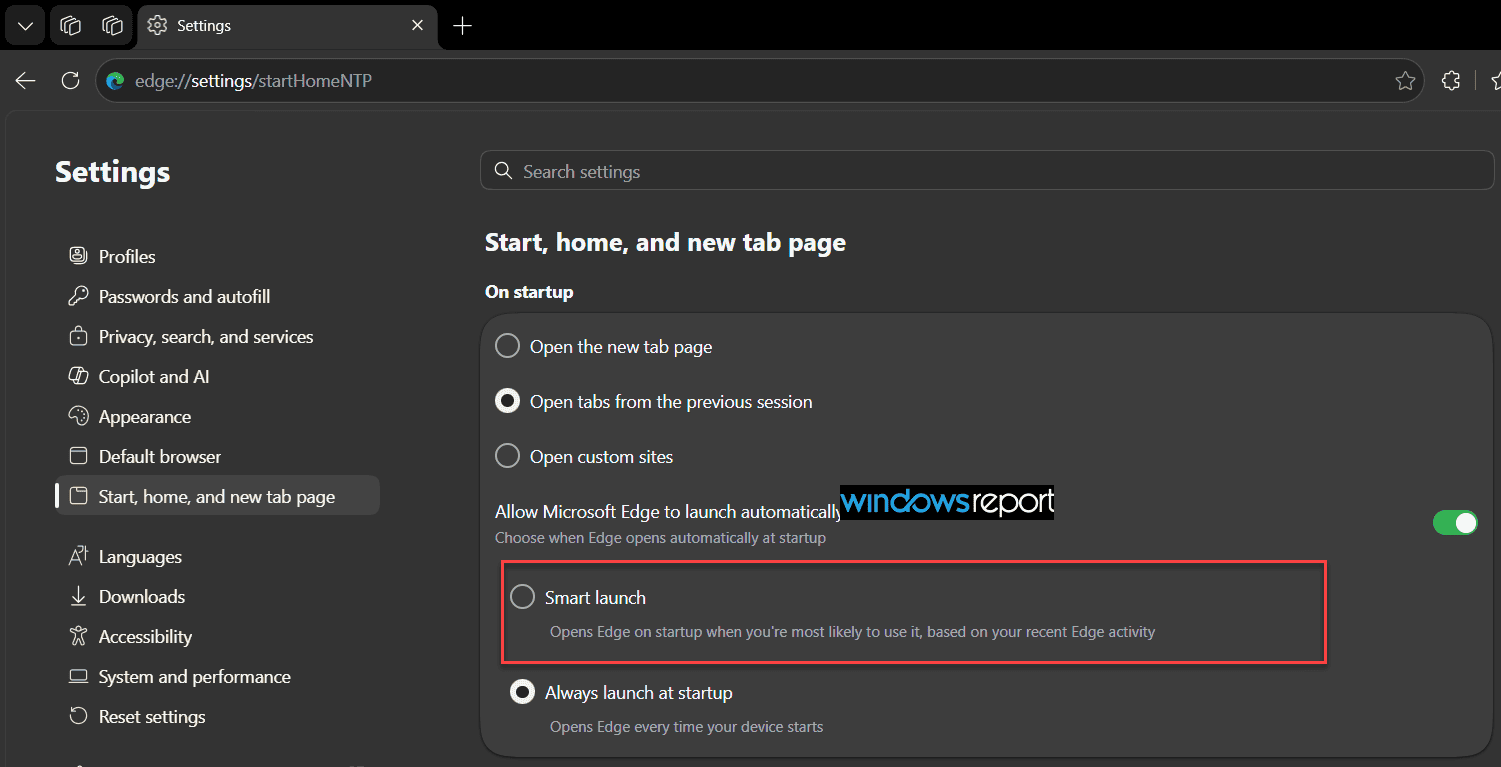
Task: Click the Downloads arrow icon
Action: click(78, 596)
